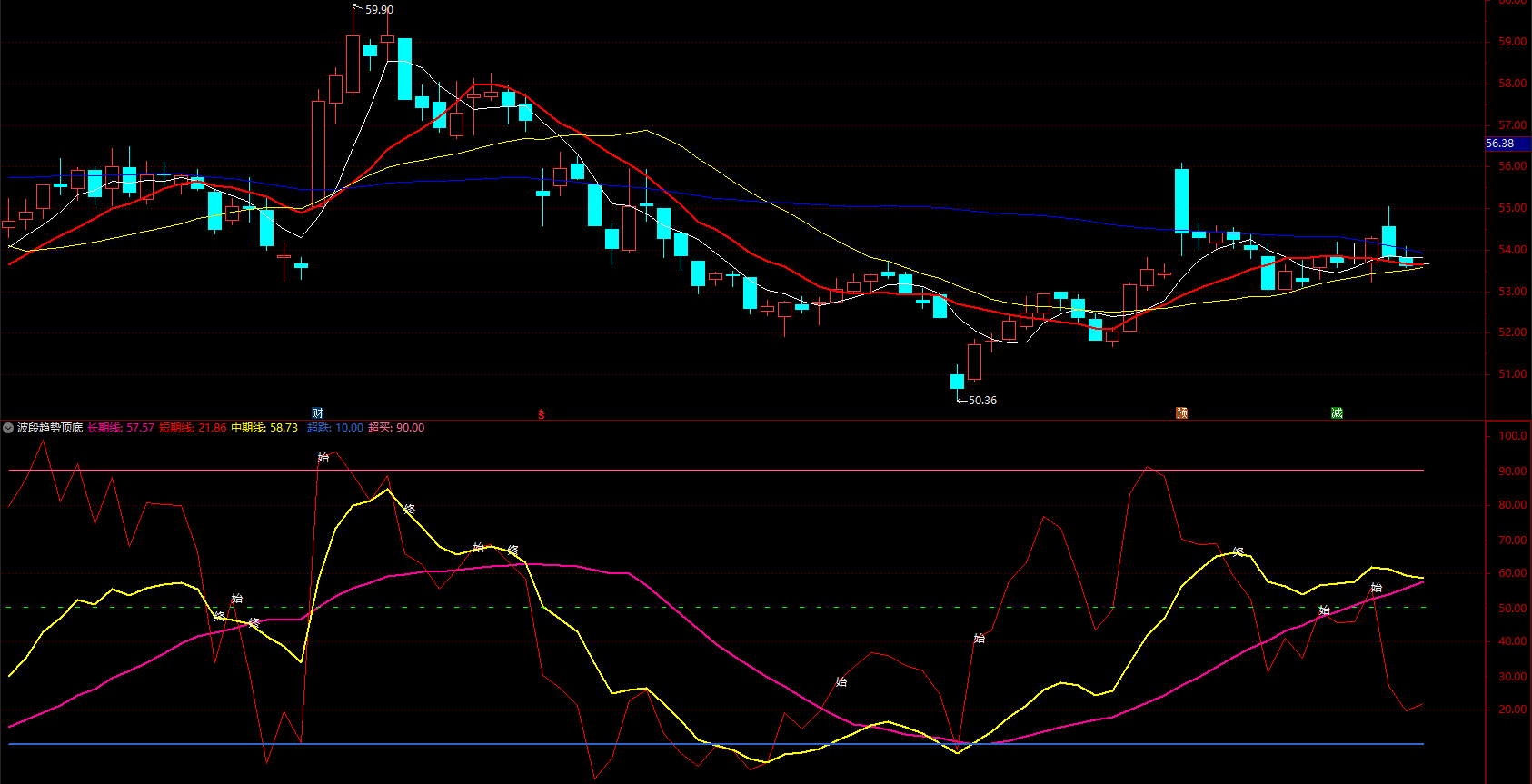
Task: Click the 55.00 price axis label
Action: 1512,208
